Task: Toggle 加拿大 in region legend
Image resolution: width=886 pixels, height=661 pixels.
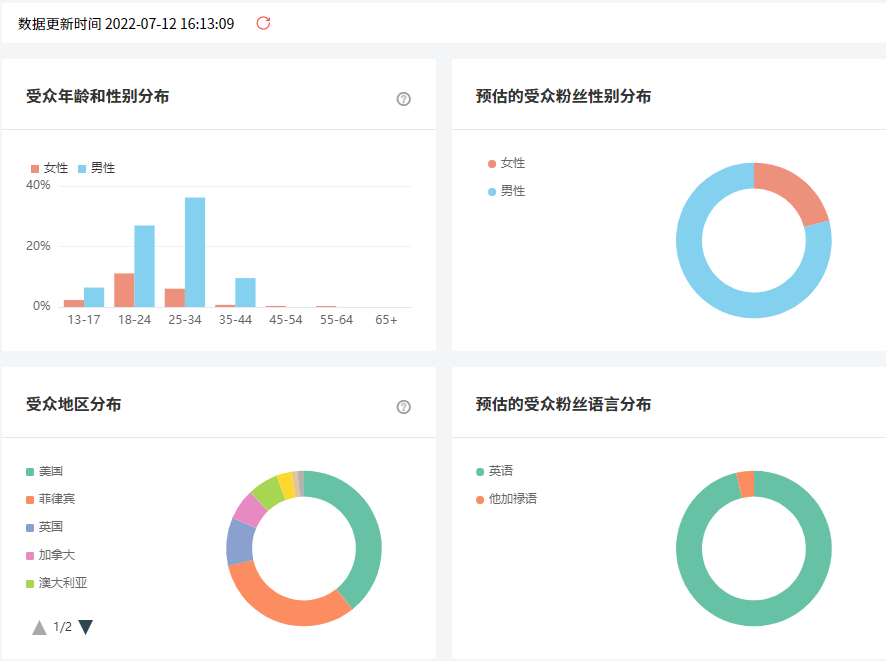Action: [x=50, y=555]
